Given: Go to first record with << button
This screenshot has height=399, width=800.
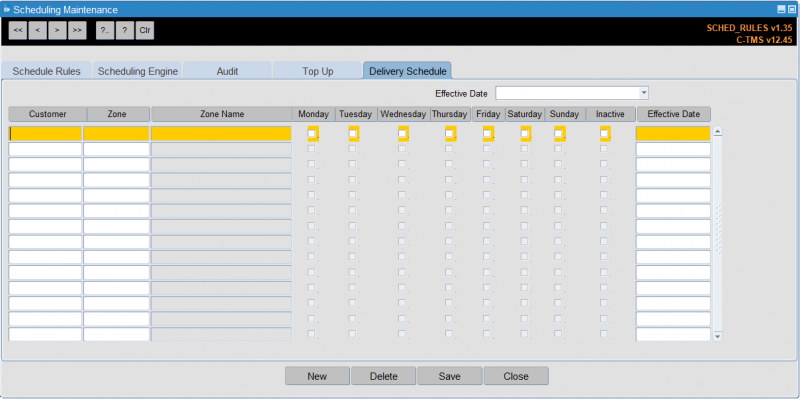Looking at the screenshot, I should (x=18, y=31).
